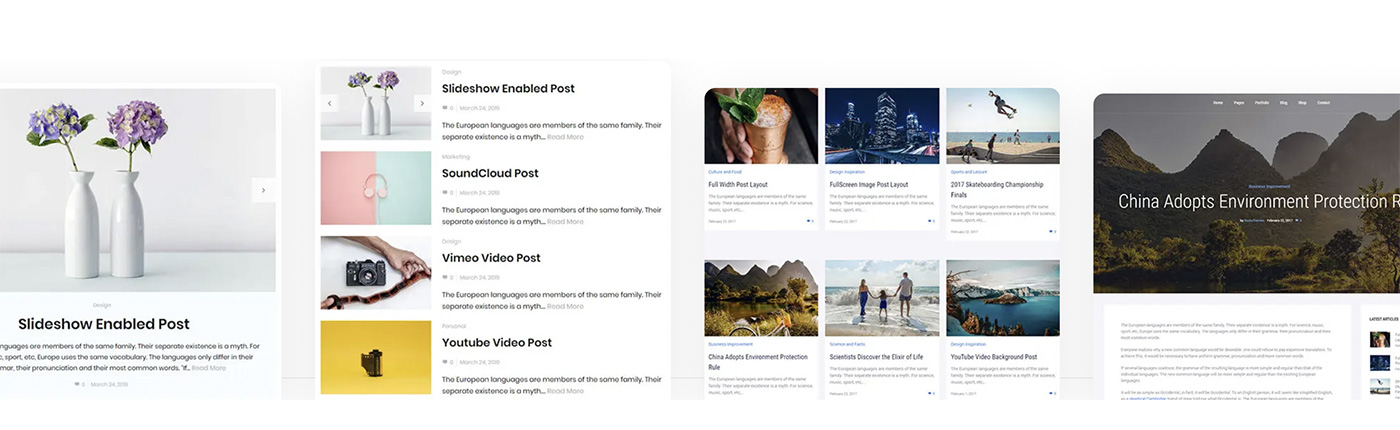Screen dimensions: 1400x430
Task: Open Blog in the landscape page navigation
Action: [1284, 103]
